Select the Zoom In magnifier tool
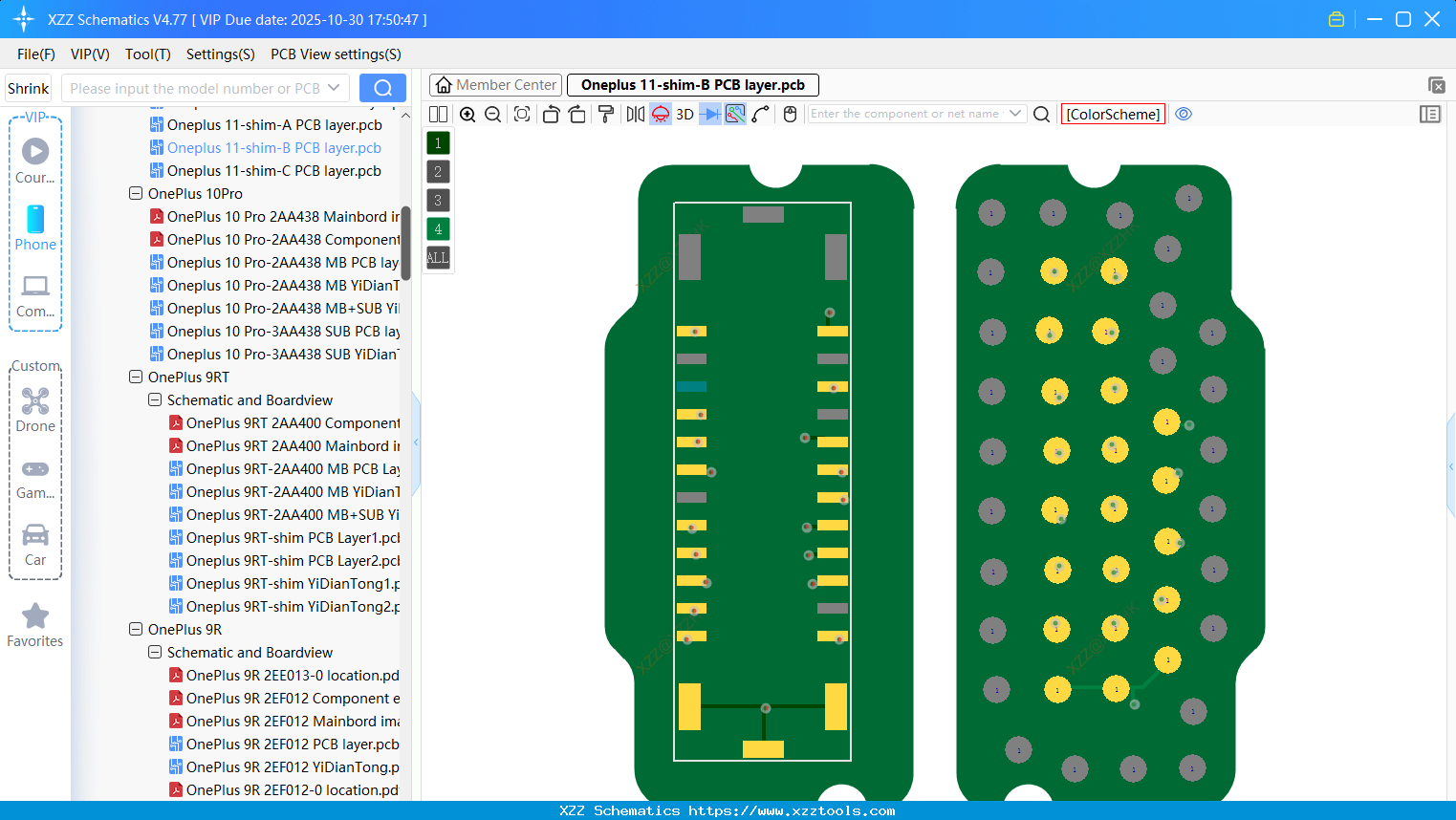 click(467, 114)
